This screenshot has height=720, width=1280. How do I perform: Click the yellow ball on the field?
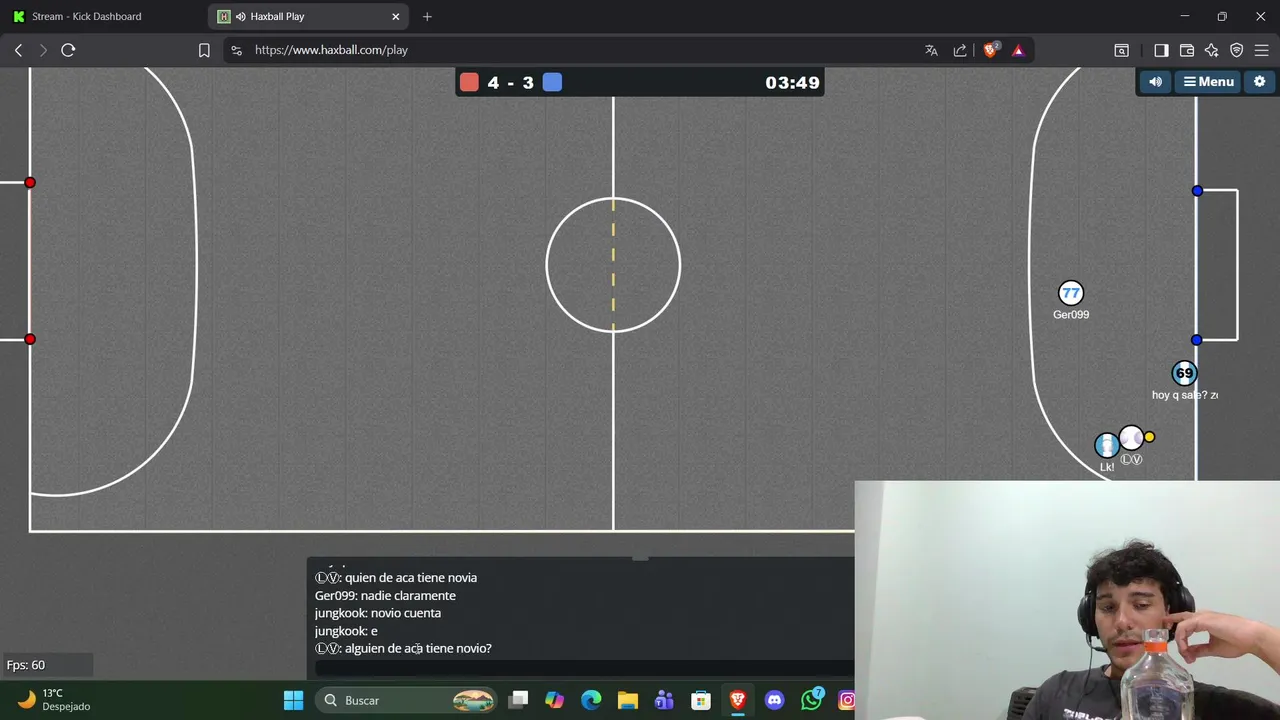click(1149, 437)
